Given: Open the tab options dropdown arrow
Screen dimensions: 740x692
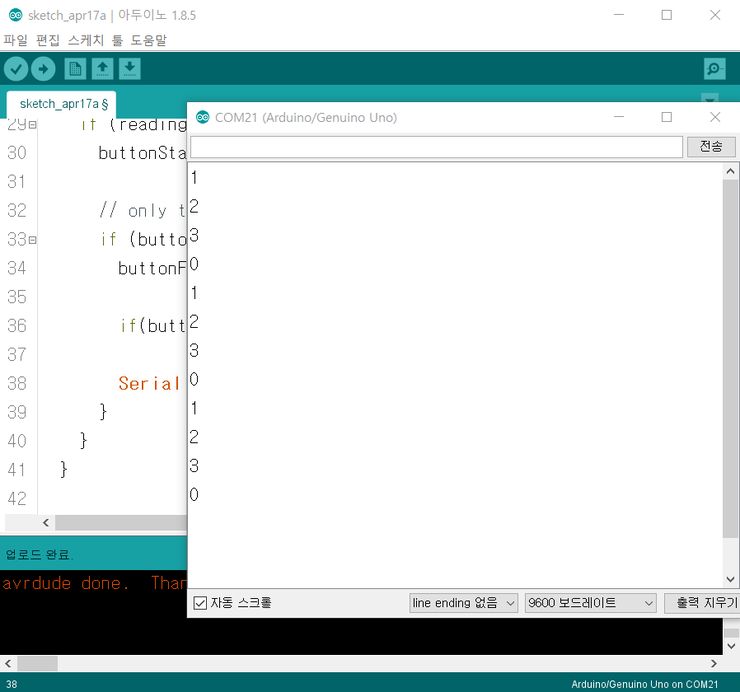Looking at the screenshot, I should 709,99.
